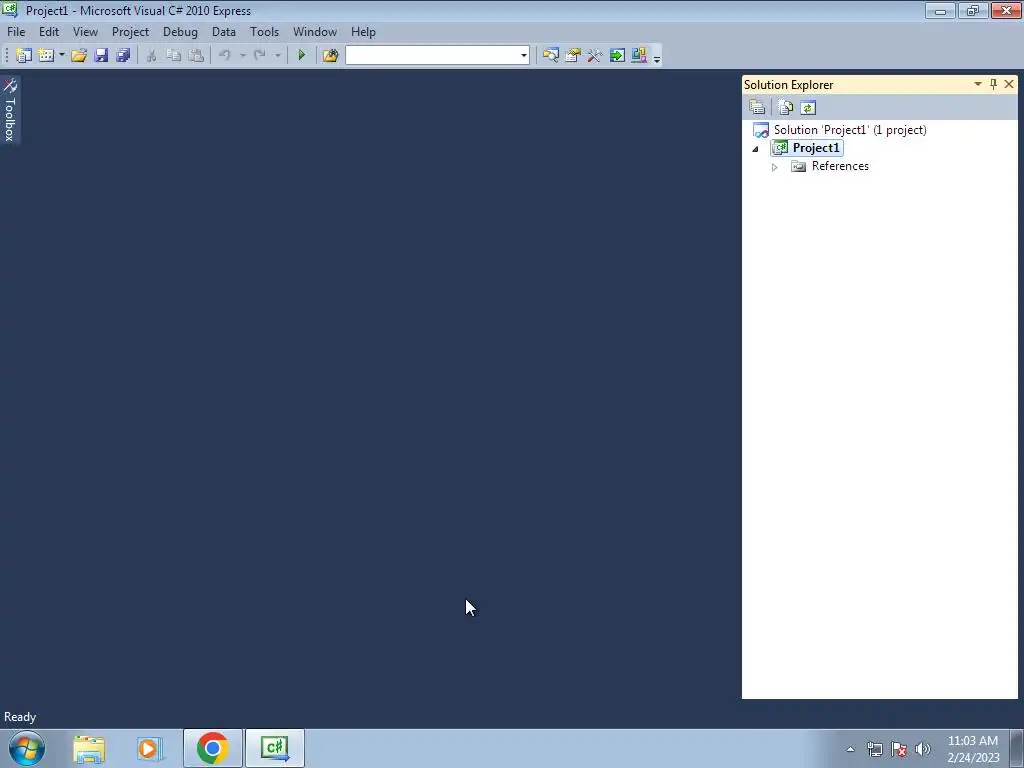Click the Action Center flag tray icon
The width and height of the screenshot is (1024, 768).
pos(899,749)
